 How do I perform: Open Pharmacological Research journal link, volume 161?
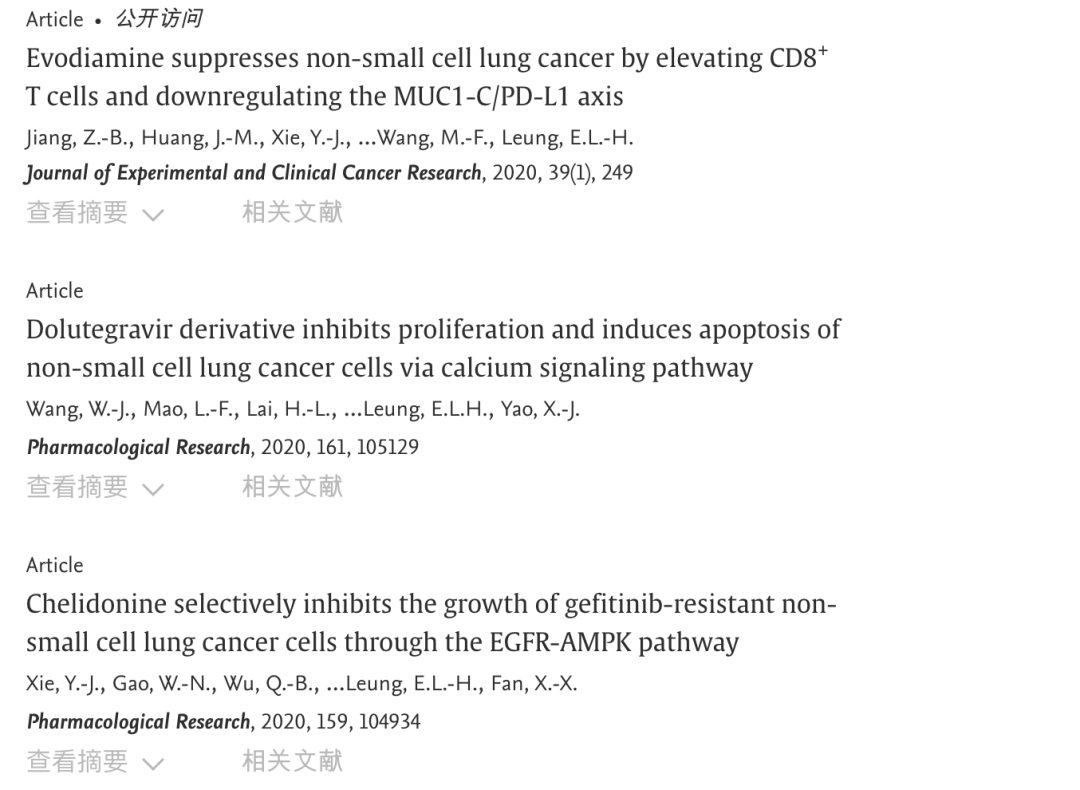[139, 447]
